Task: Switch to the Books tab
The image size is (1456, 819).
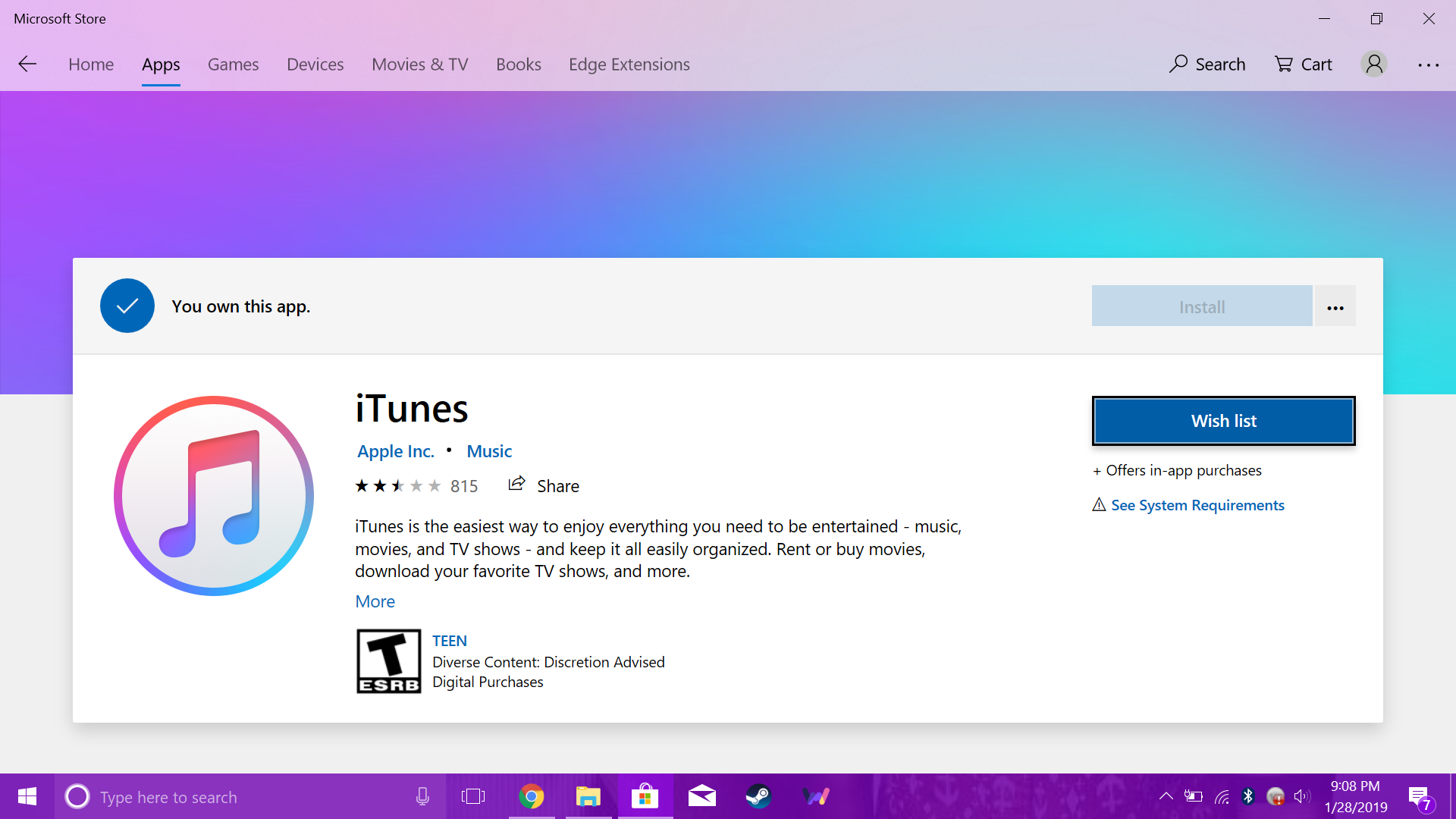Action: click(519, 64)
